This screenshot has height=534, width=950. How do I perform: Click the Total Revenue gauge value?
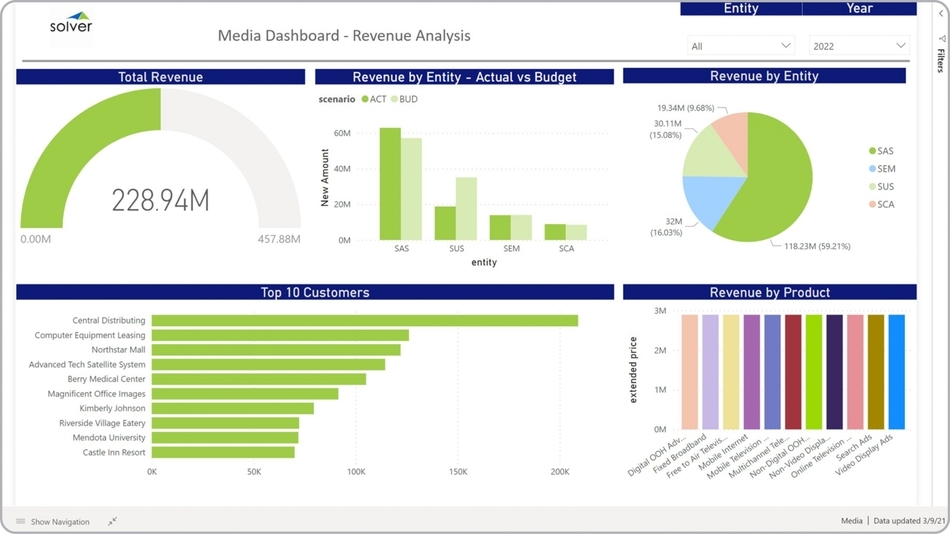coord(160,200)
